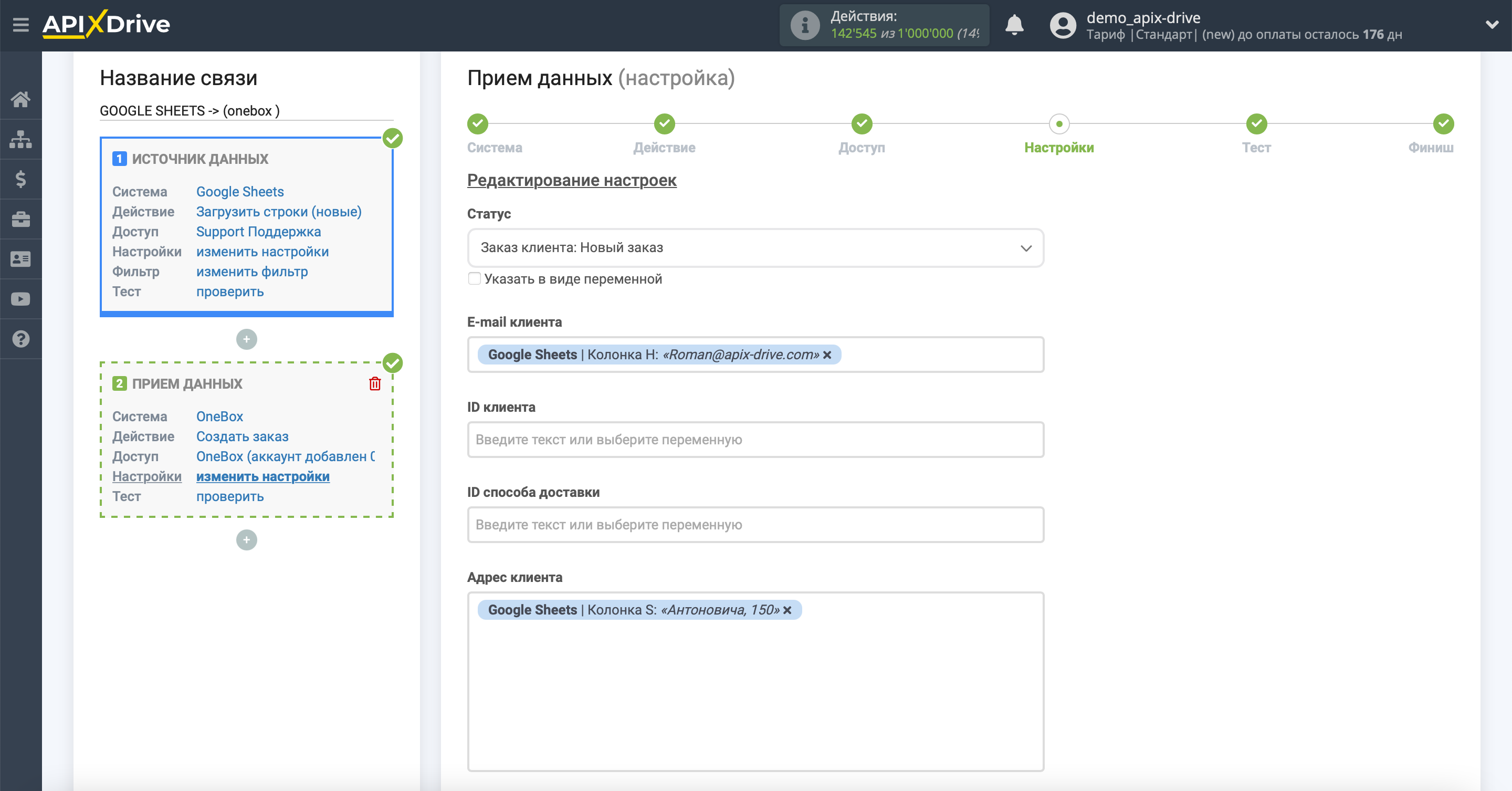
Task: Focus the Адрес клиента text area
Action: pyautogui.click(x=755, y=681)
